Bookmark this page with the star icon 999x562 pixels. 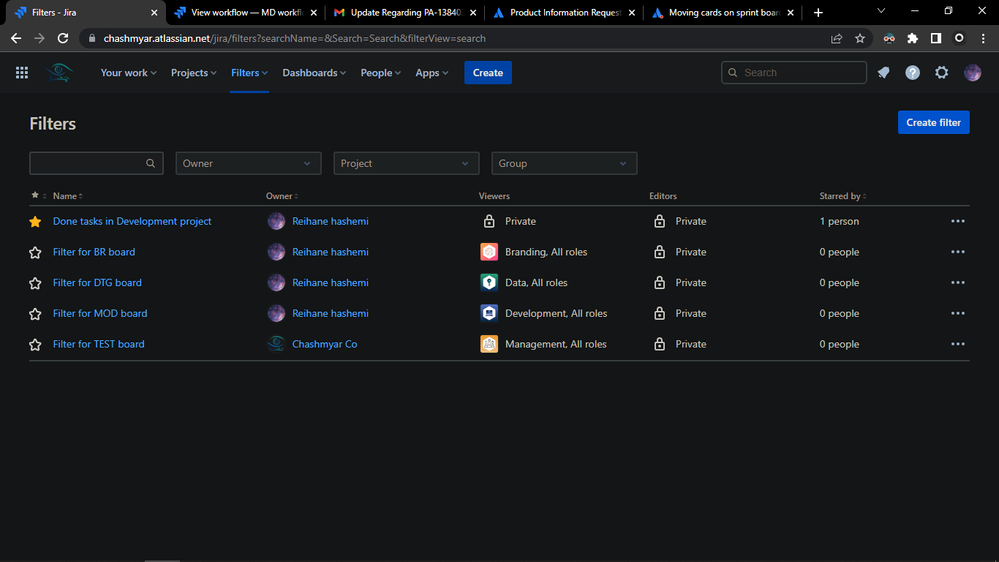click(860, 38)
